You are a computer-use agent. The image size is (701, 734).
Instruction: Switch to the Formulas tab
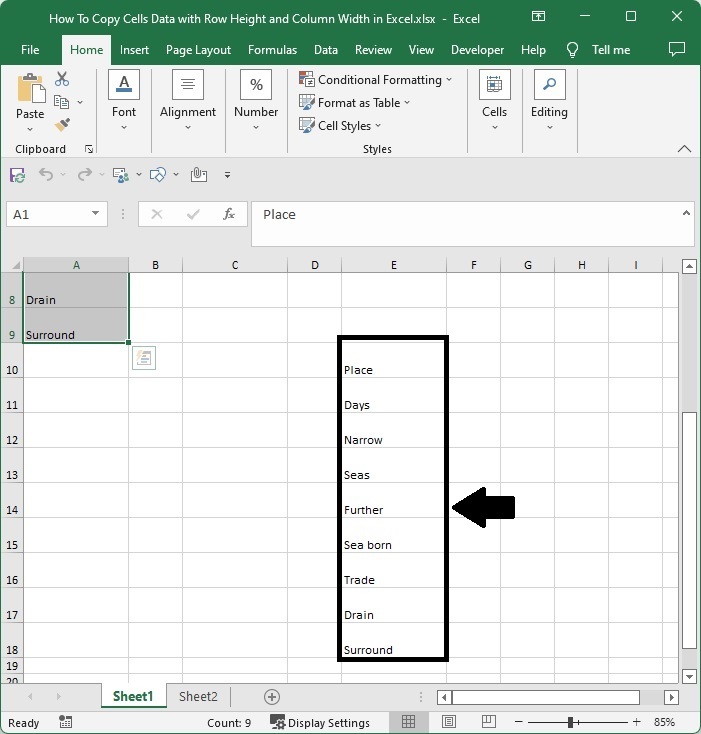[x=272, y=50]
